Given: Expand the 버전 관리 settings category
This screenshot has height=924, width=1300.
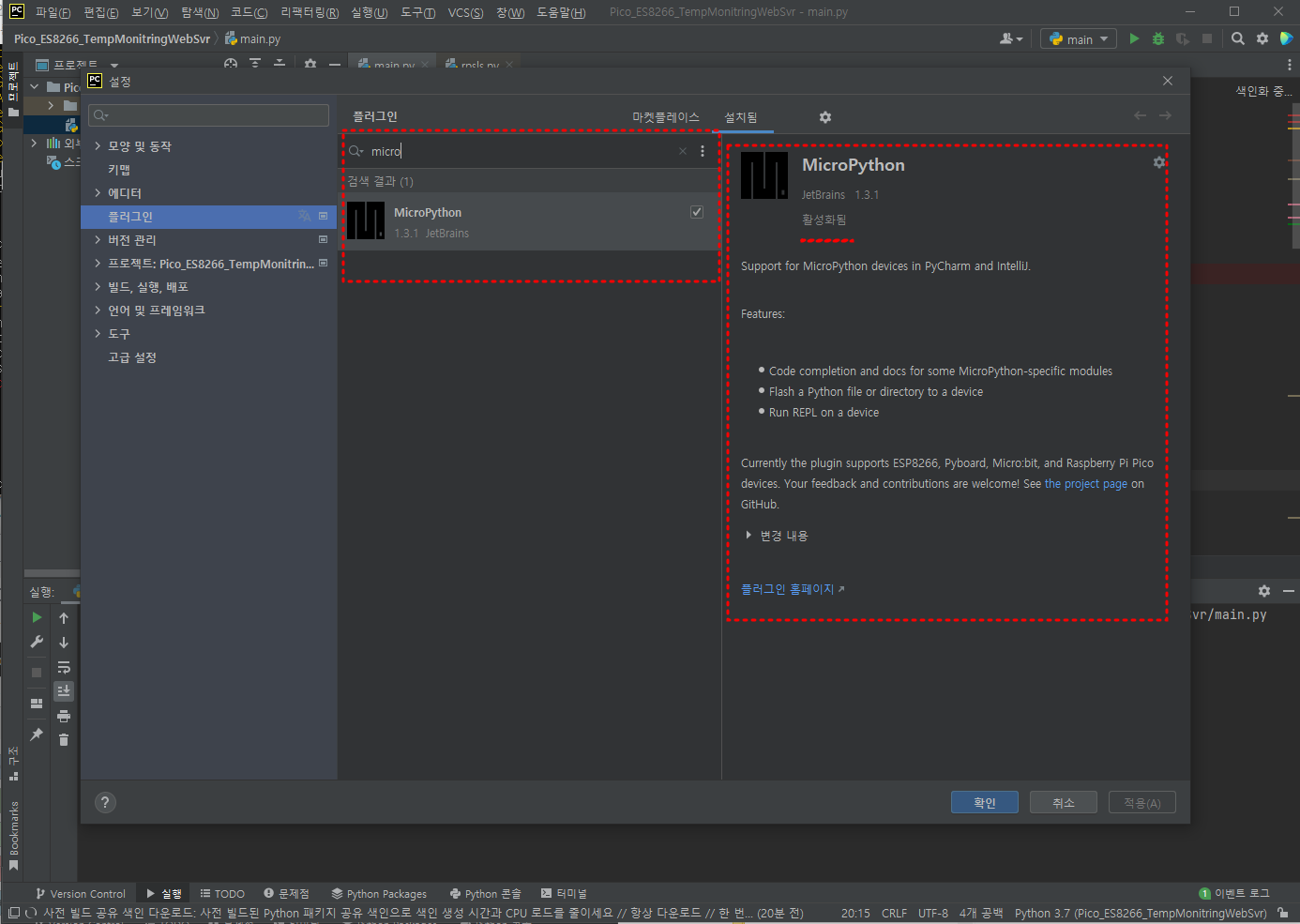Looking at the screenshot, I should 98,240.
